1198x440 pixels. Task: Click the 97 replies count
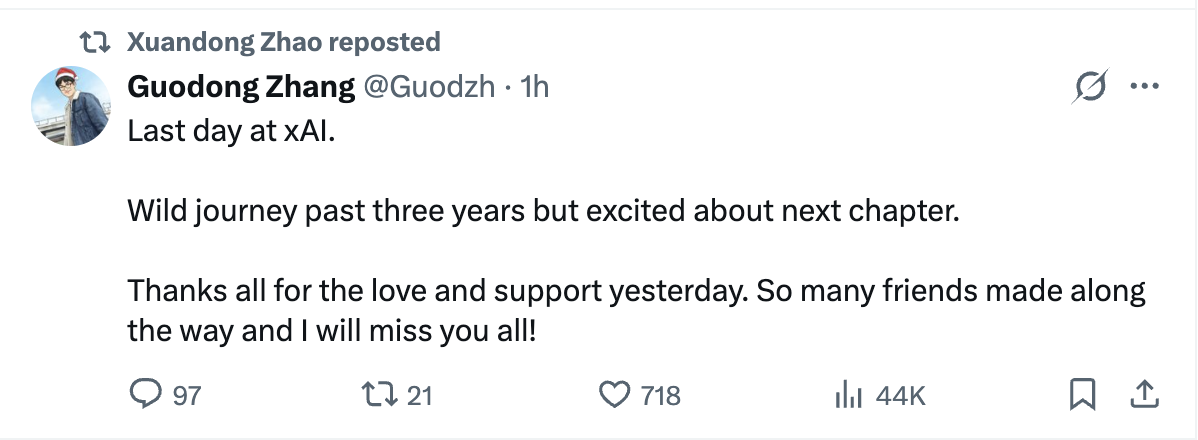pyautogui.click(x=187, y=397)
